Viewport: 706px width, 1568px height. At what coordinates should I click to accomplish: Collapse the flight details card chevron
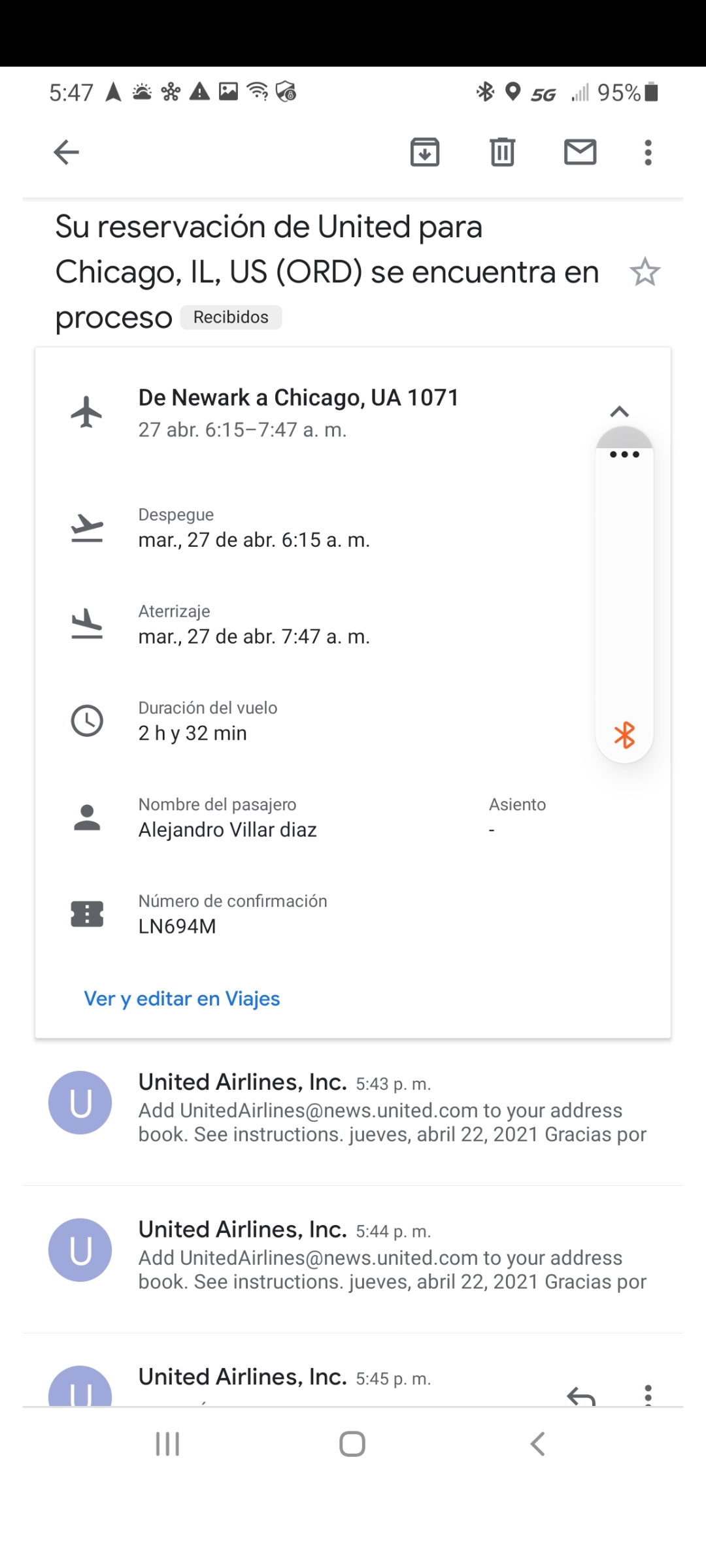(x=619, y=412)
